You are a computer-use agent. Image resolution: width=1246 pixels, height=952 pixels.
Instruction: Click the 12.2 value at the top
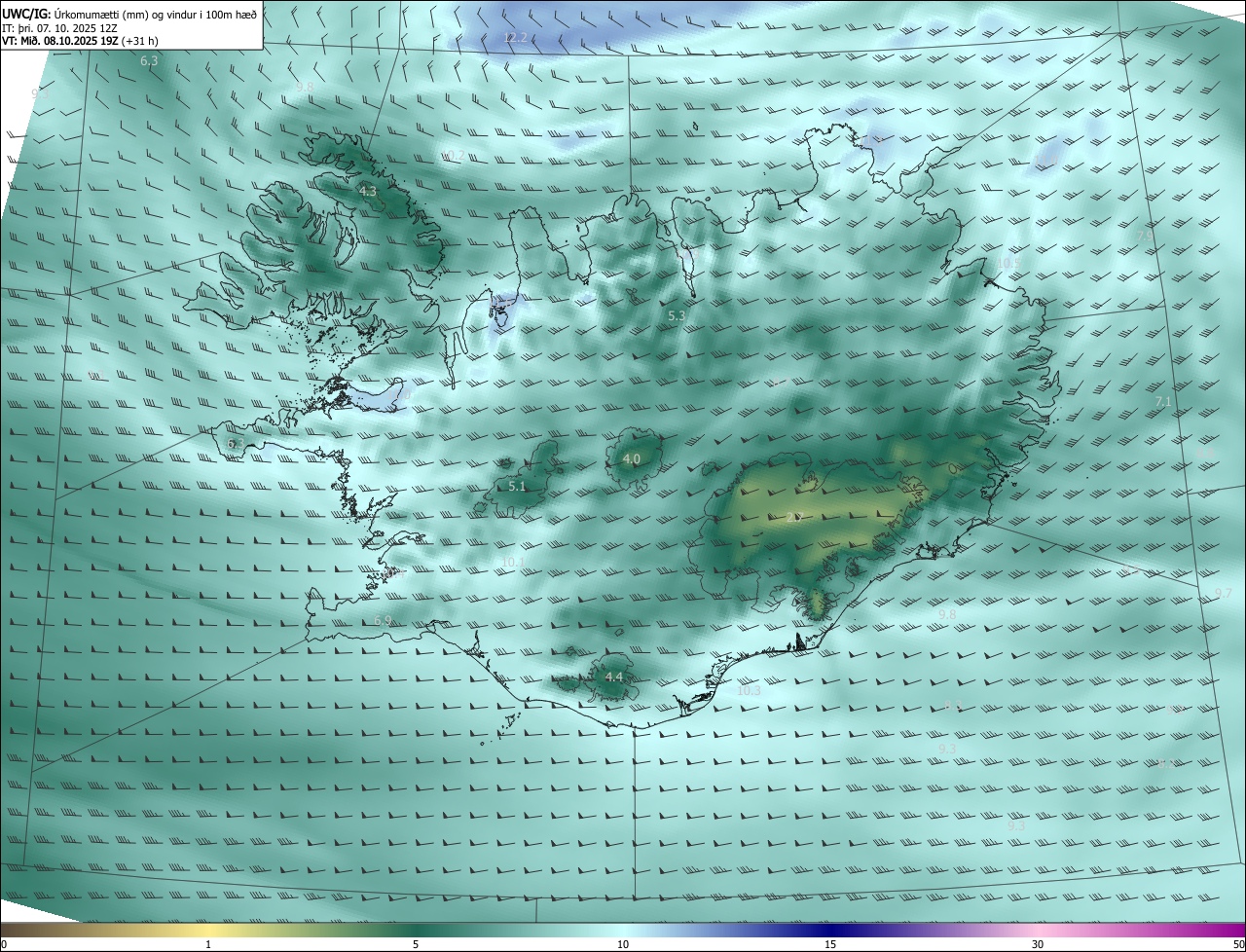pos(515,37)
